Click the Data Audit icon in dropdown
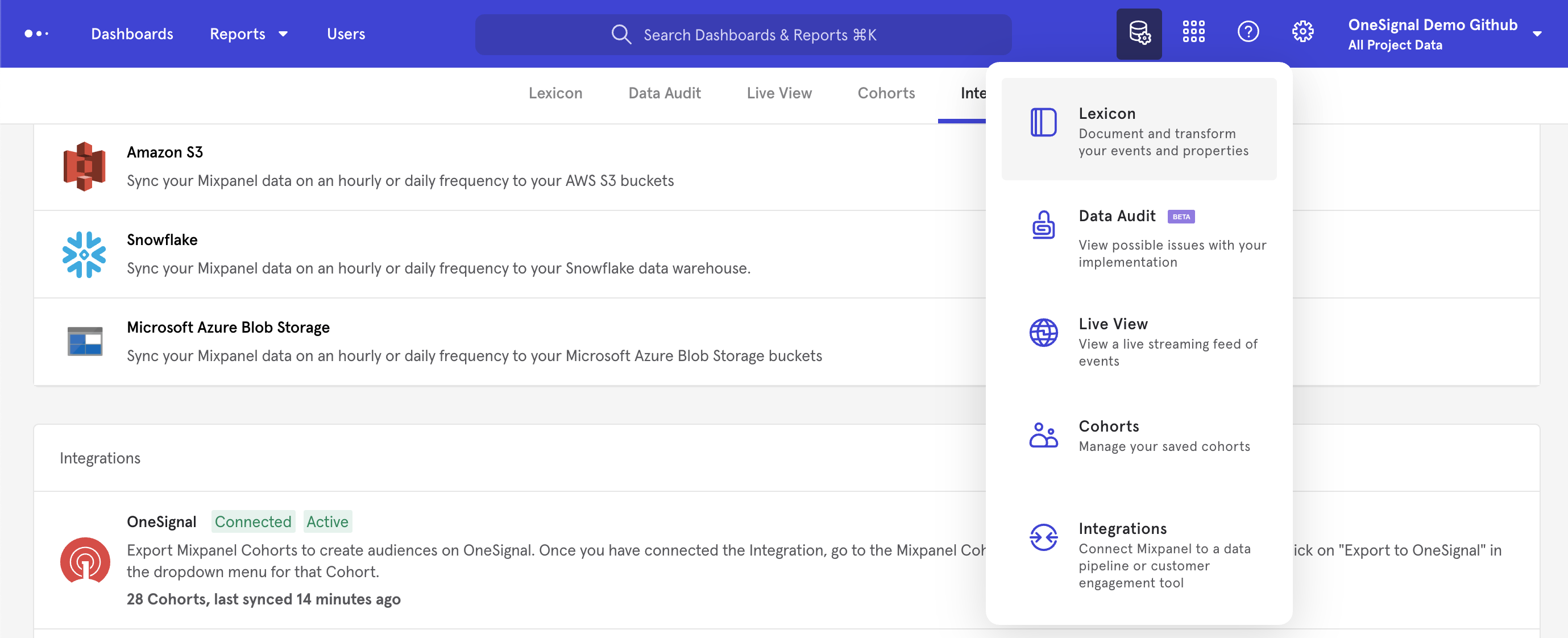 [x=1043, y=225]
